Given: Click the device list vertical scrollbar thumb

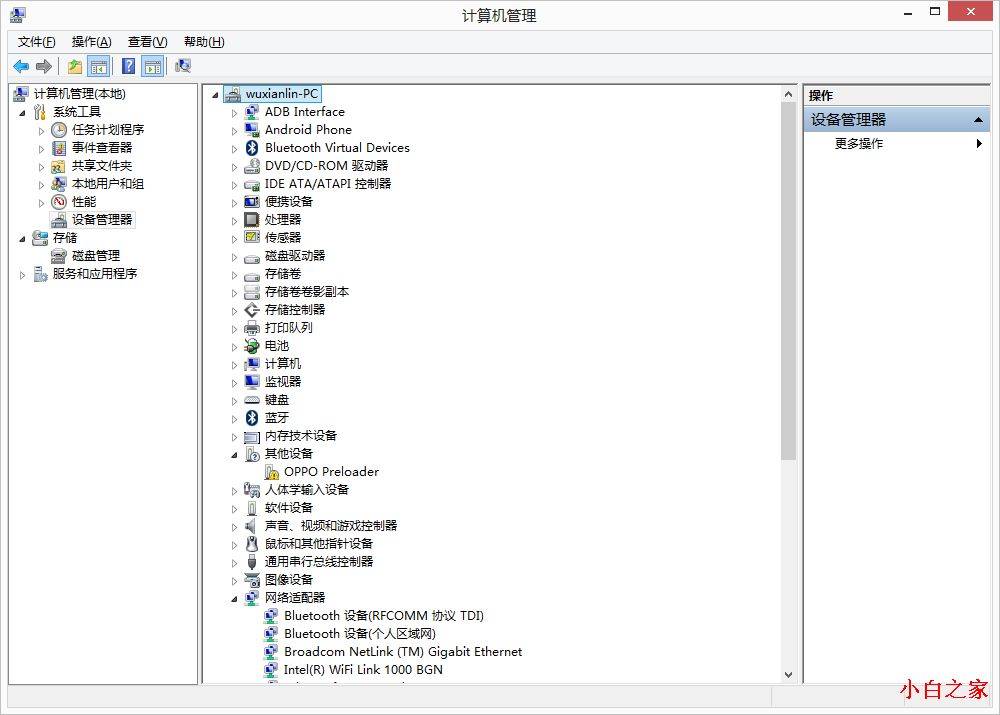Looking at the screenshot, I should (788, 281).
